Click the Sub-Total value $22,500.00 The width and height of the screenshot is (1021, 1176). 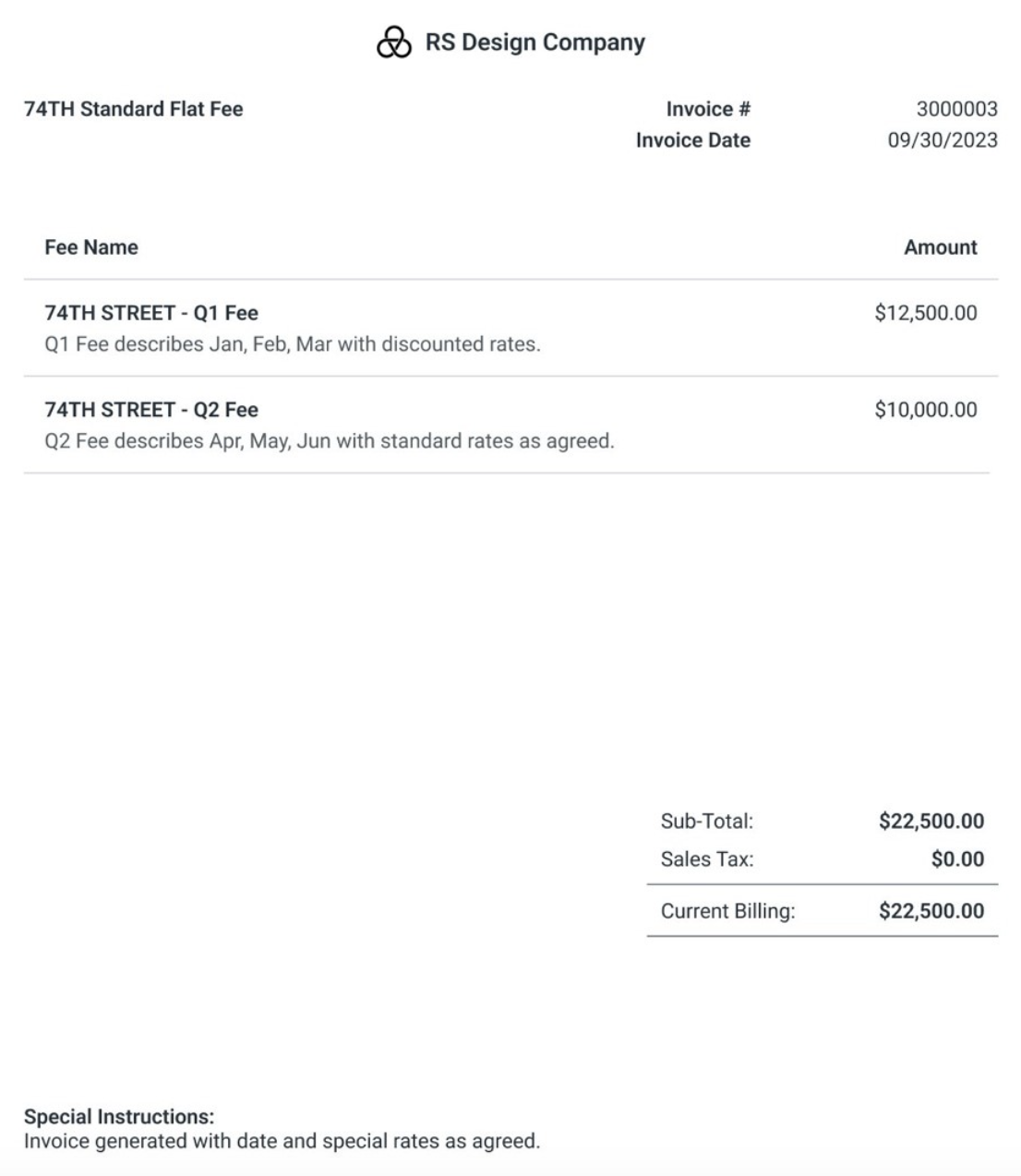coord(931,821)
